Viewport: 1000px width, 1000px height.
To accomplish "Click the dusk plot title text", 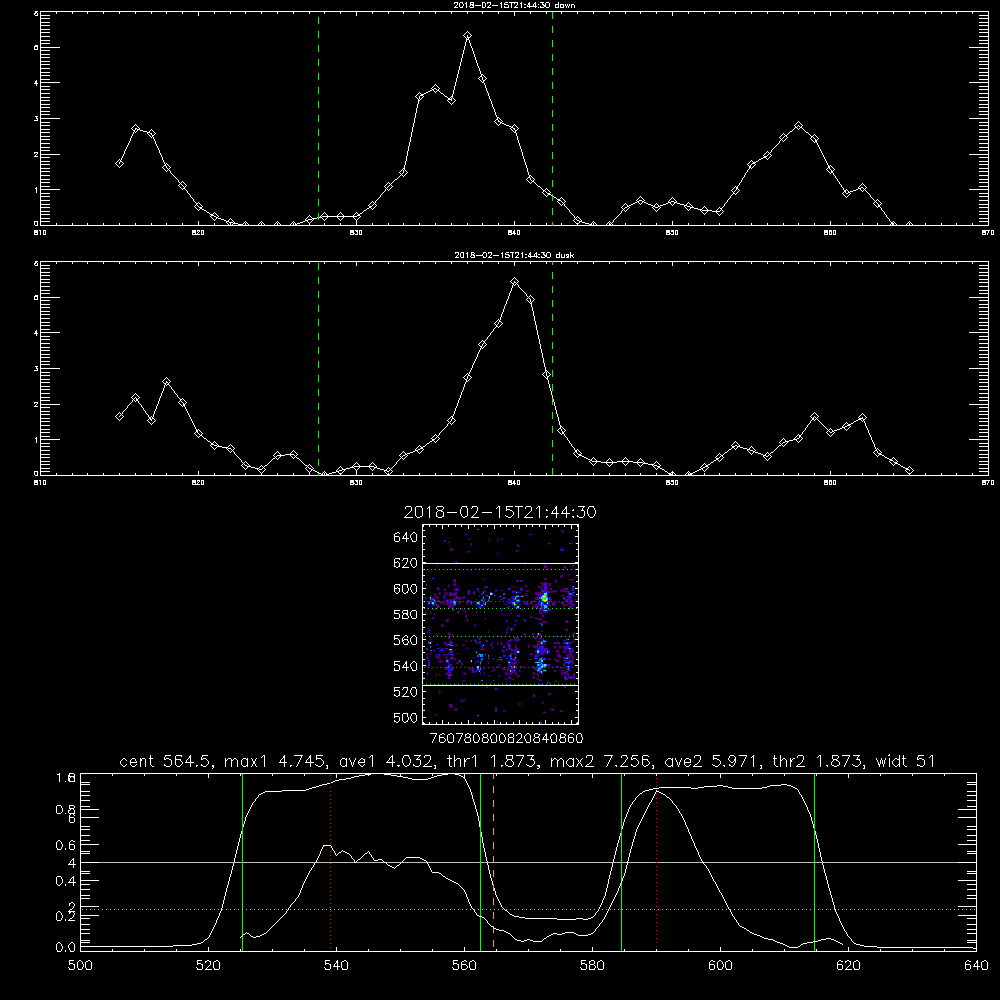I will click(x=514, y=255).
